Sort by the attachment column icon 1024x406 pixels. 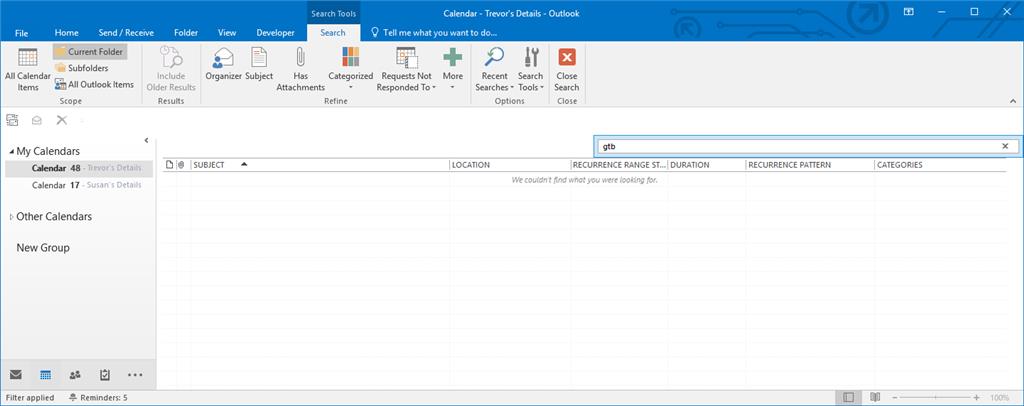[x=181, y=165]
